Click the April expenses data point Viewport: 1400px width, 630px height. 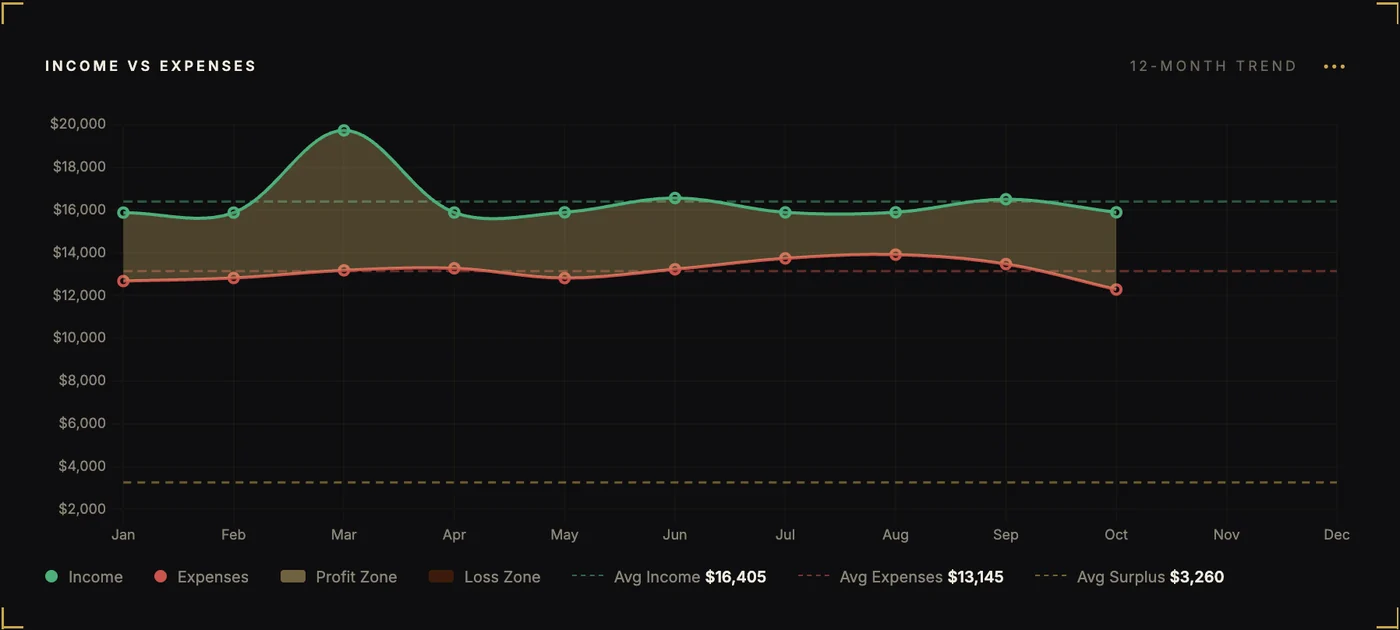coord(454,268)
